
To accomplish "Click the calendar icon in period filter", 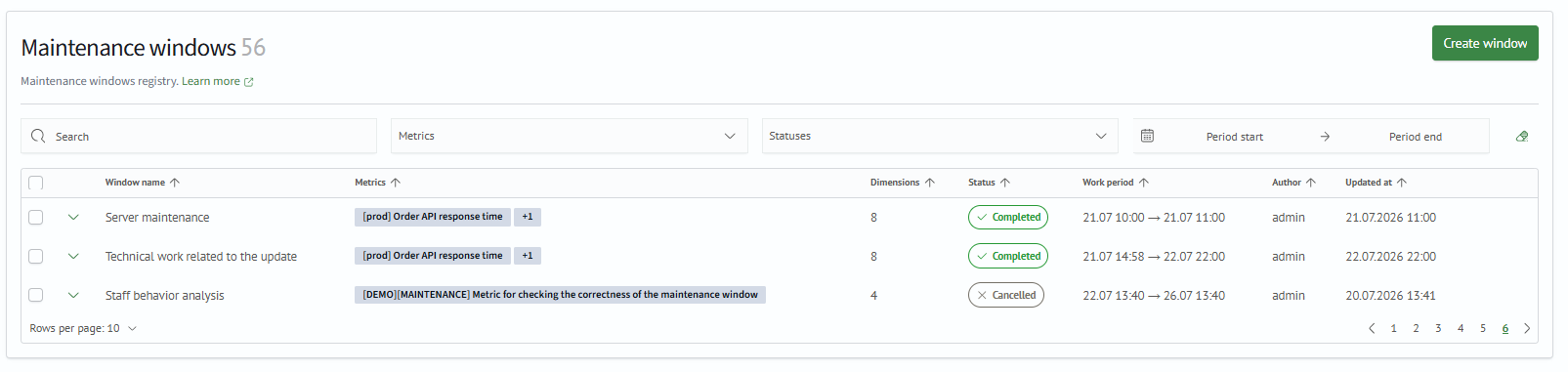I will [x=1148, y=136].
